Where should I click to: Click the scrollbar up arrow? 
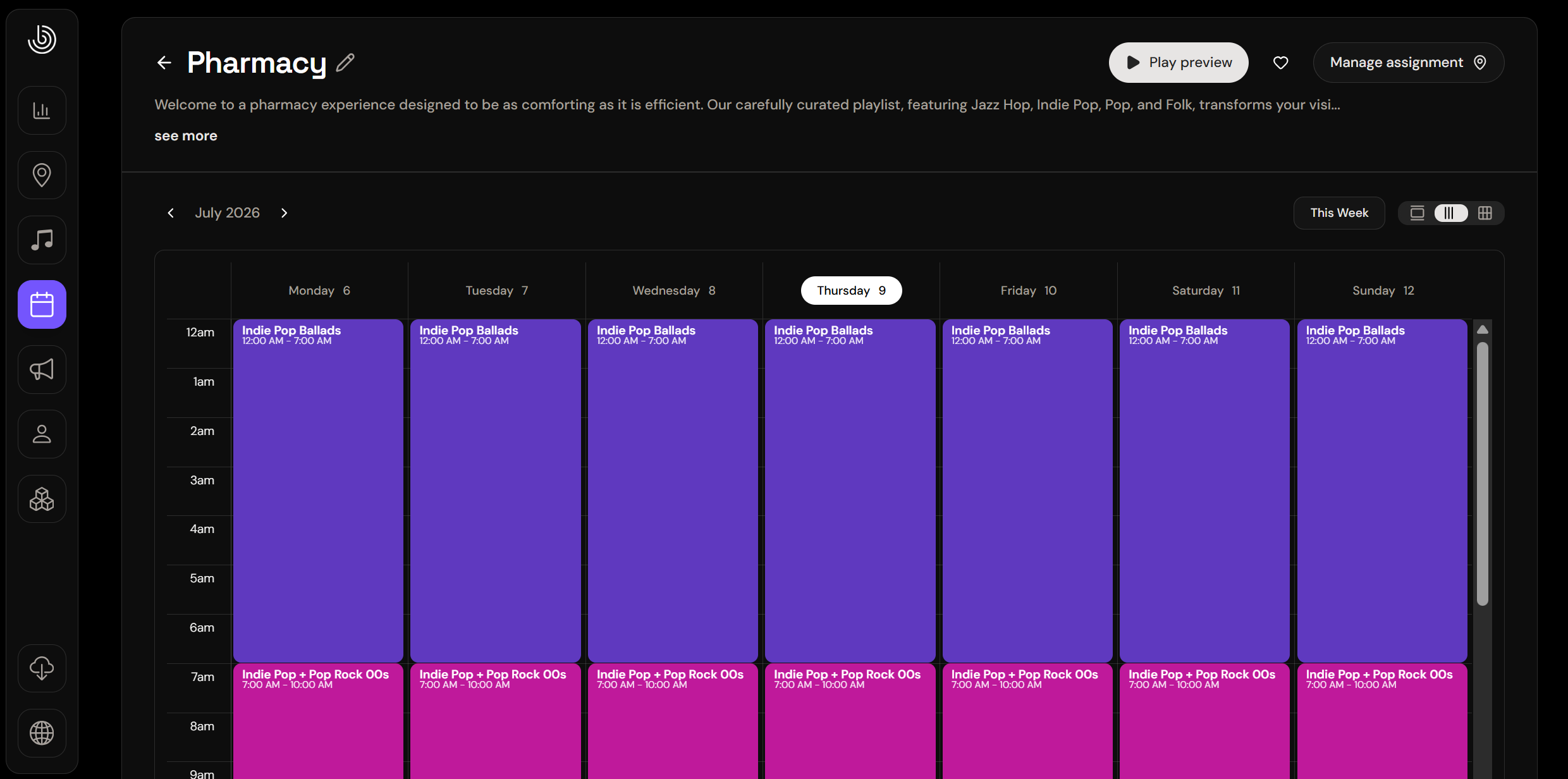[x=1483, y=329]
